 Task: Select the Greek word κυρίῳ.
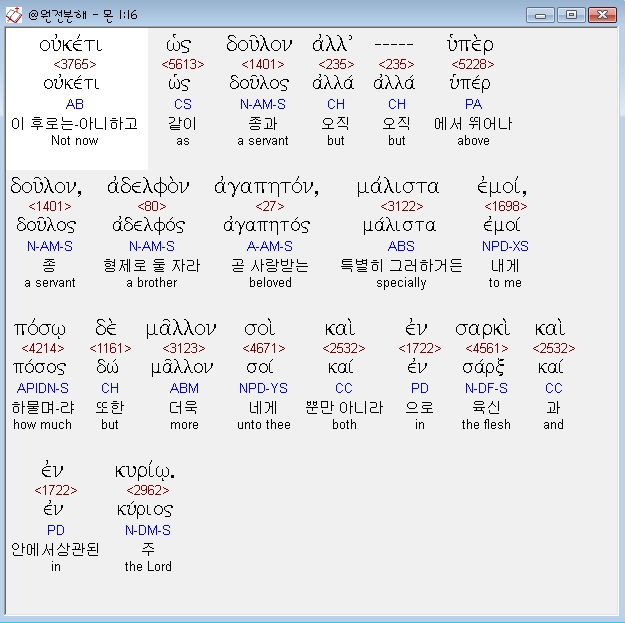[145, 471]
